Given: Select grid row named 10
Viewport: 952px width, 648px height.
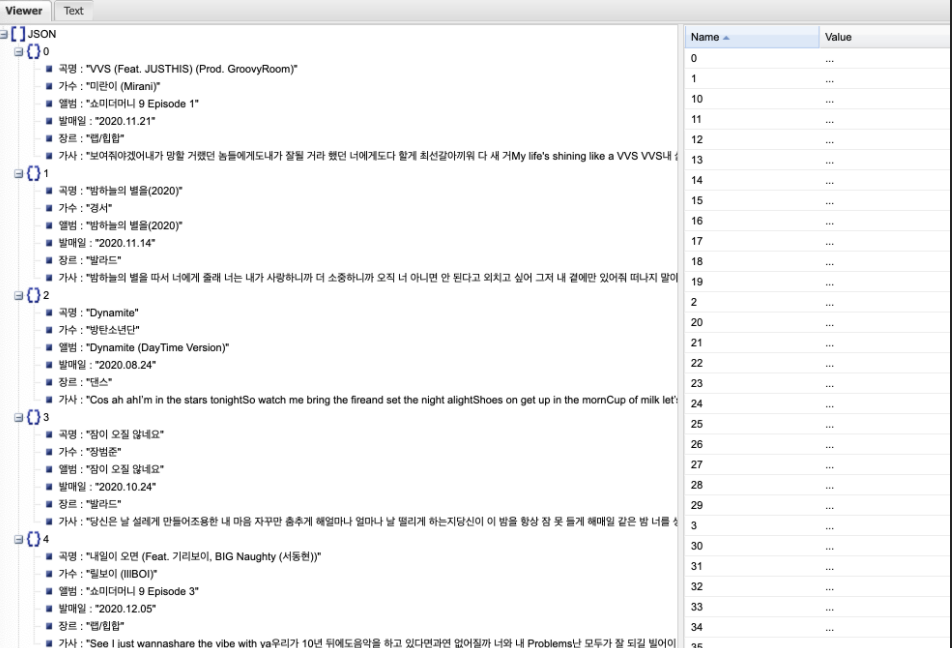Looking at the screenshot, I should tap(818, 99).
